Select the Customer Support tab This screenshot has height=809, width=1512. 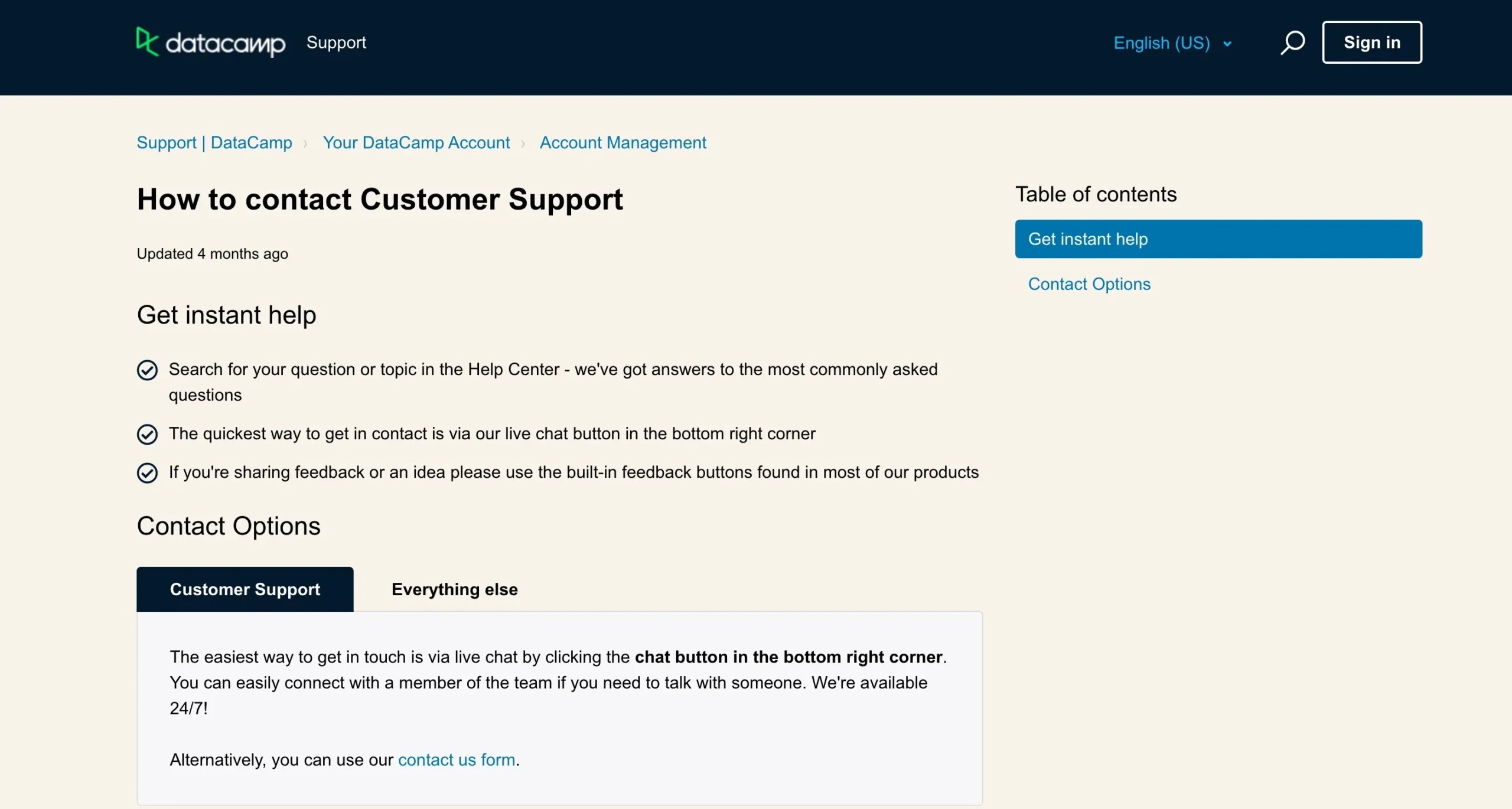point(245,589)
